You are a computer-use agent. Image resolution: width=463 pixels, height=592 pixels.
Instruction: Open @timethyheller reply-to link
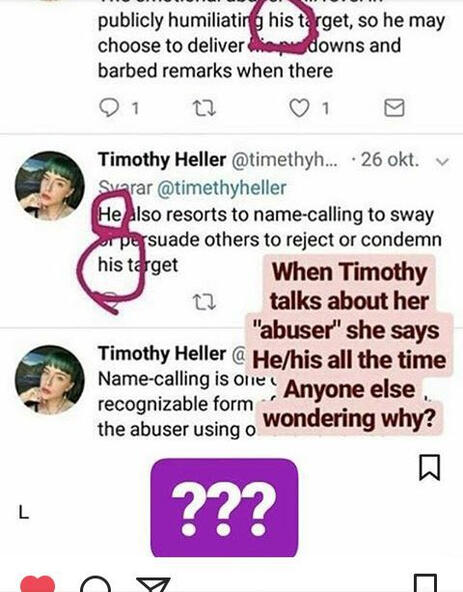tap(222, 188)
